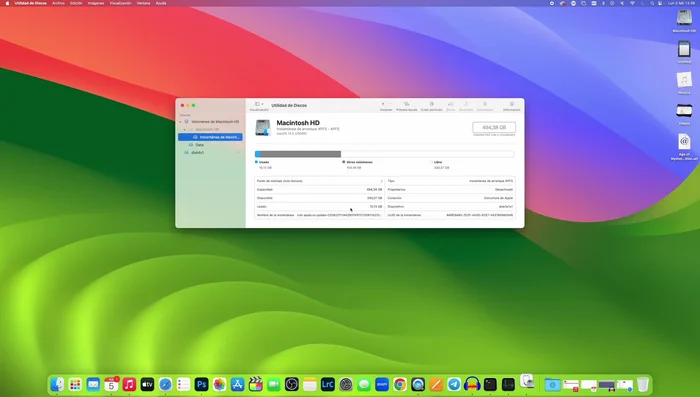Click the blue Usado segment of storage bar
This screenshot has height=397, width=700.
258,154
